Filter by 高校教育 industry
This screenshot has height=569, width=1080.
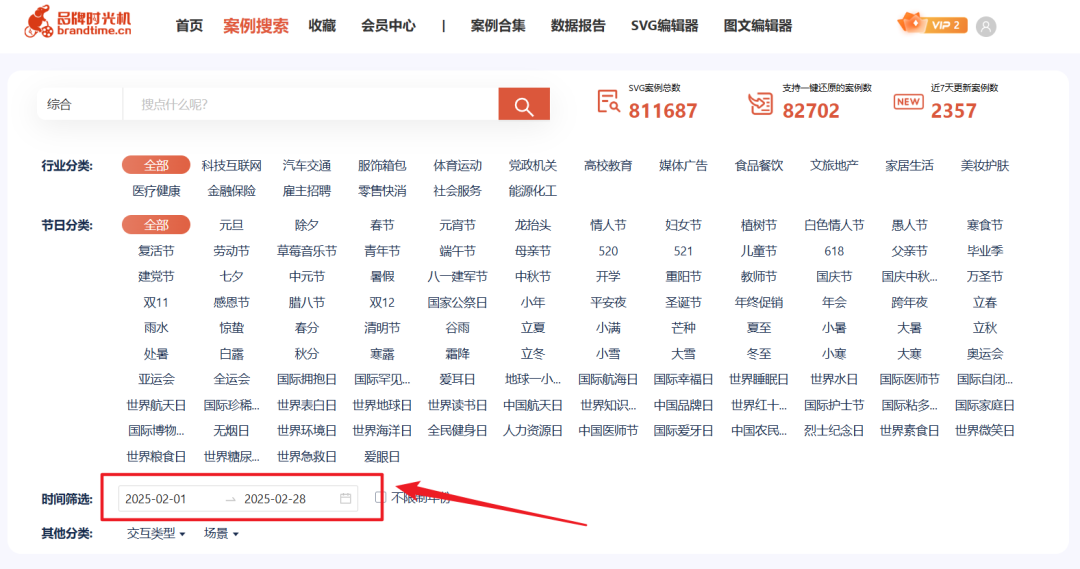[x=608, y=165]
